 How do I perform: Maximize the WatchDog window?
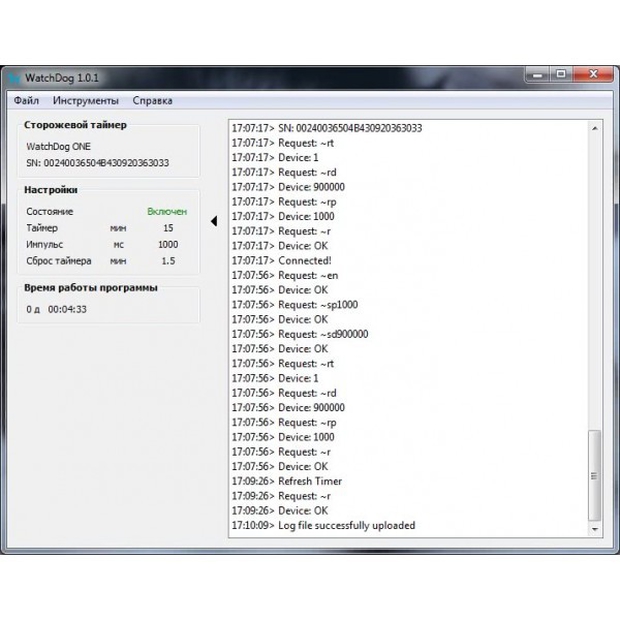coord(561,74)
